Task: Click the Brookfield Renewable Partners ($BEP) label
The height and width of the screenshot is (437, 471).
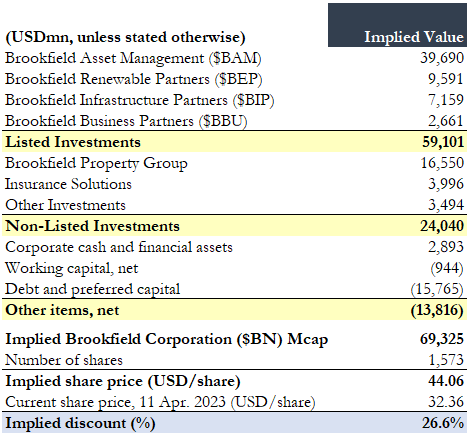Action: [x=134, y=79]
